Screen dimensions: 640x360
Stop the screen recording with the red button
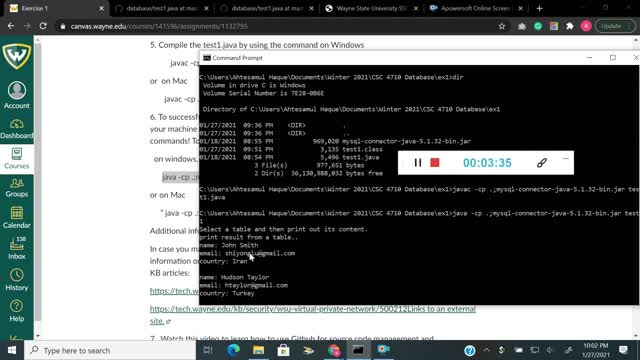(x=435, y=162)
